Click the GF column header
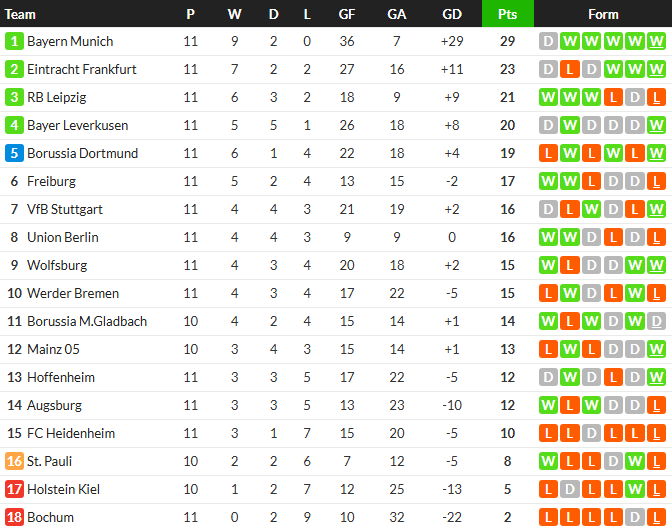This screenshot has height=529, width=672. 346,14
